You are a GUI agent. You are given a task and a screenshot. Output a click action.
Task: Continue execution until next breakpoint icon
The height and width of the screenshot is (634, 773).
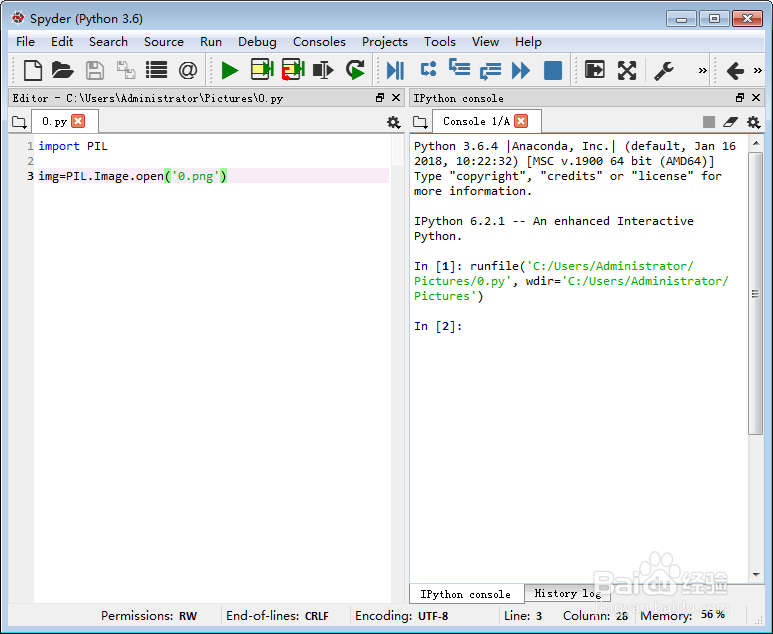pyautogui.click(x=521, y=70)
